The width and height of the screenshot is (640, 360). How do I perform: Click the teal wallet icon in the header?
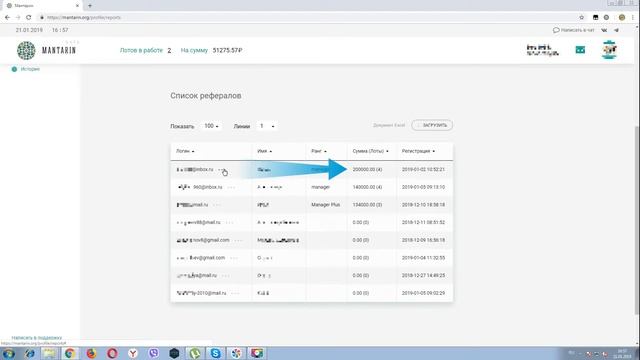580,50
